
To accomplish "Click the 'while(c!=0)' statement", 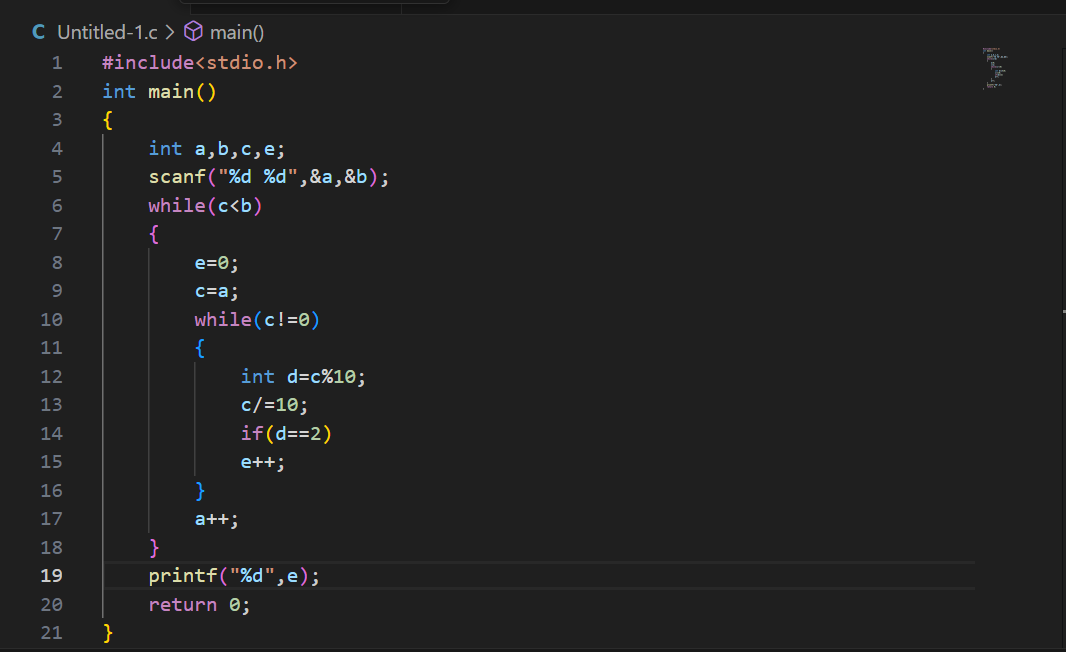I will pyautogui.click(x=257, y=320).
